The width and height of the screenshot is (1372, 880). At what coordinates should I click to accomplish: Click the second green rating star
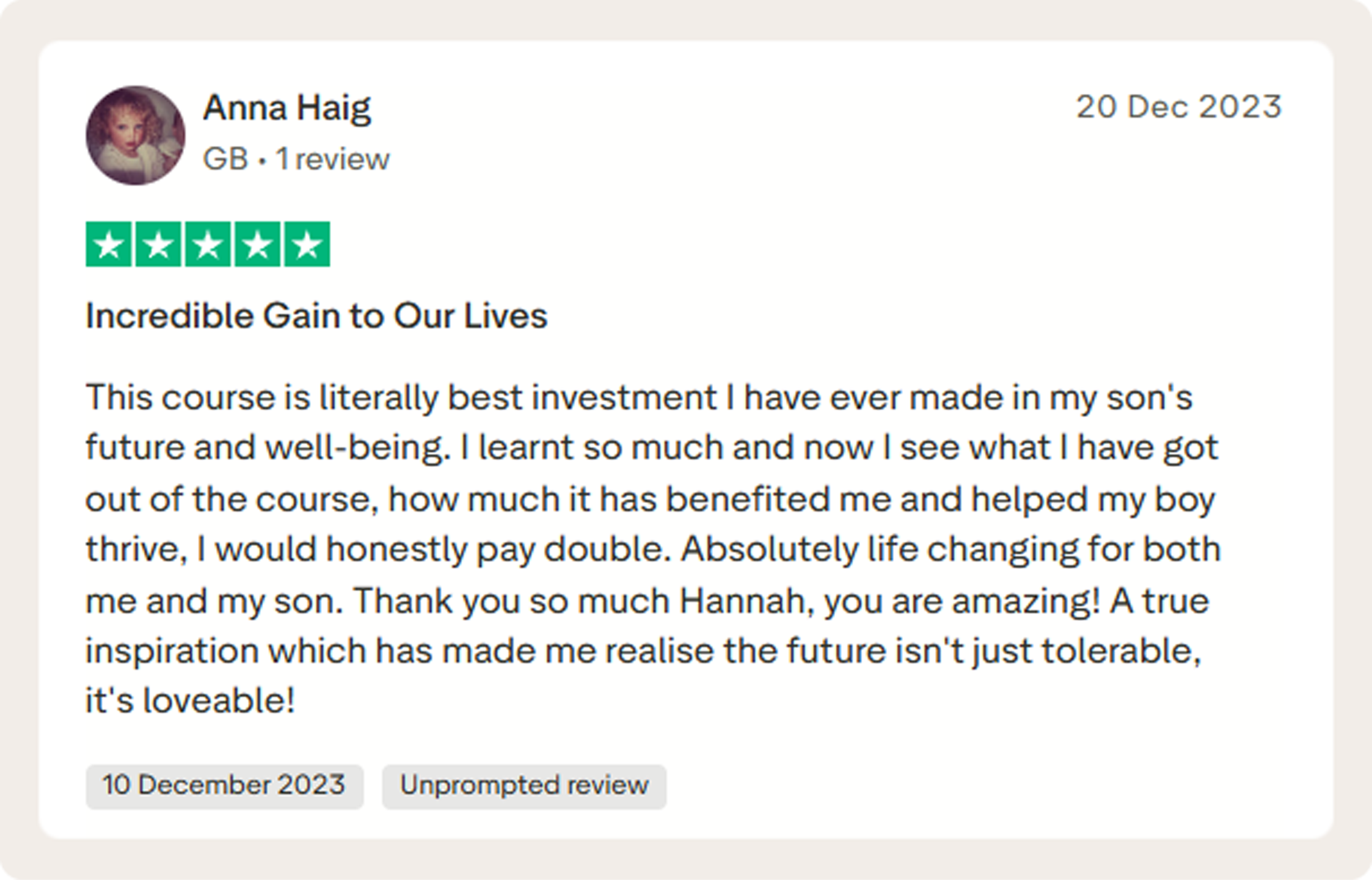[x=158, y=244]
